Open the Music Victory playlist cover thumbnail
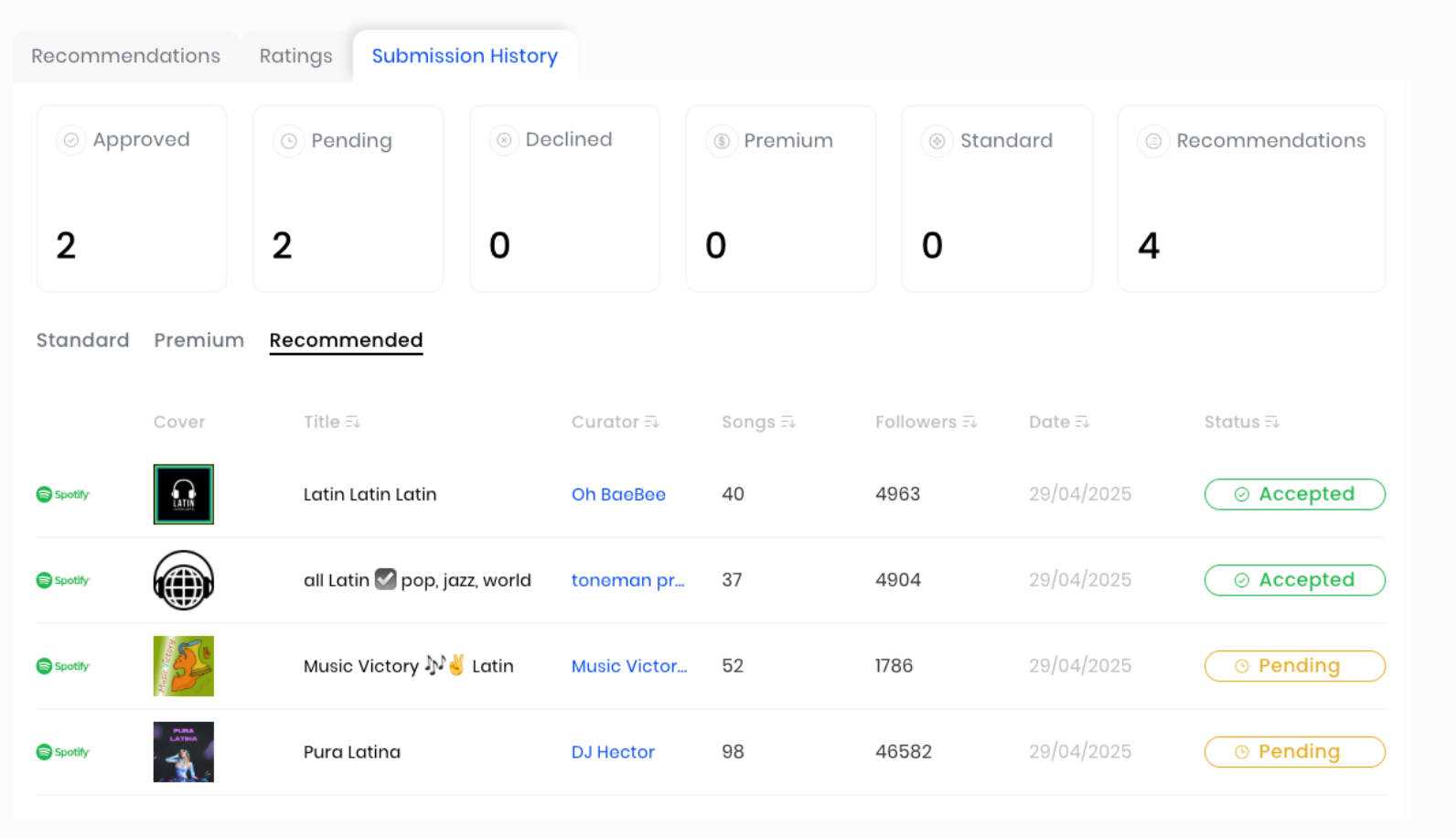The width and height of the screenshot is (1456, 838). (184, 666)
